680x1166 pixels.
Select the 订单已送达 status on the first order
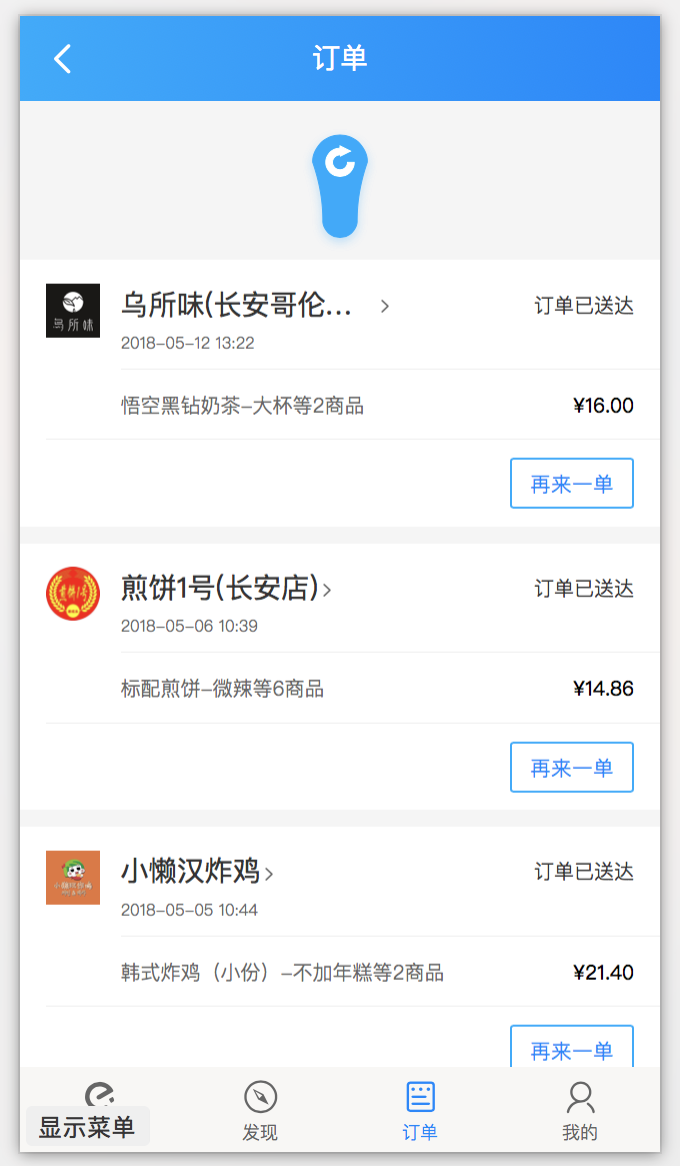(x=583, y=307)
